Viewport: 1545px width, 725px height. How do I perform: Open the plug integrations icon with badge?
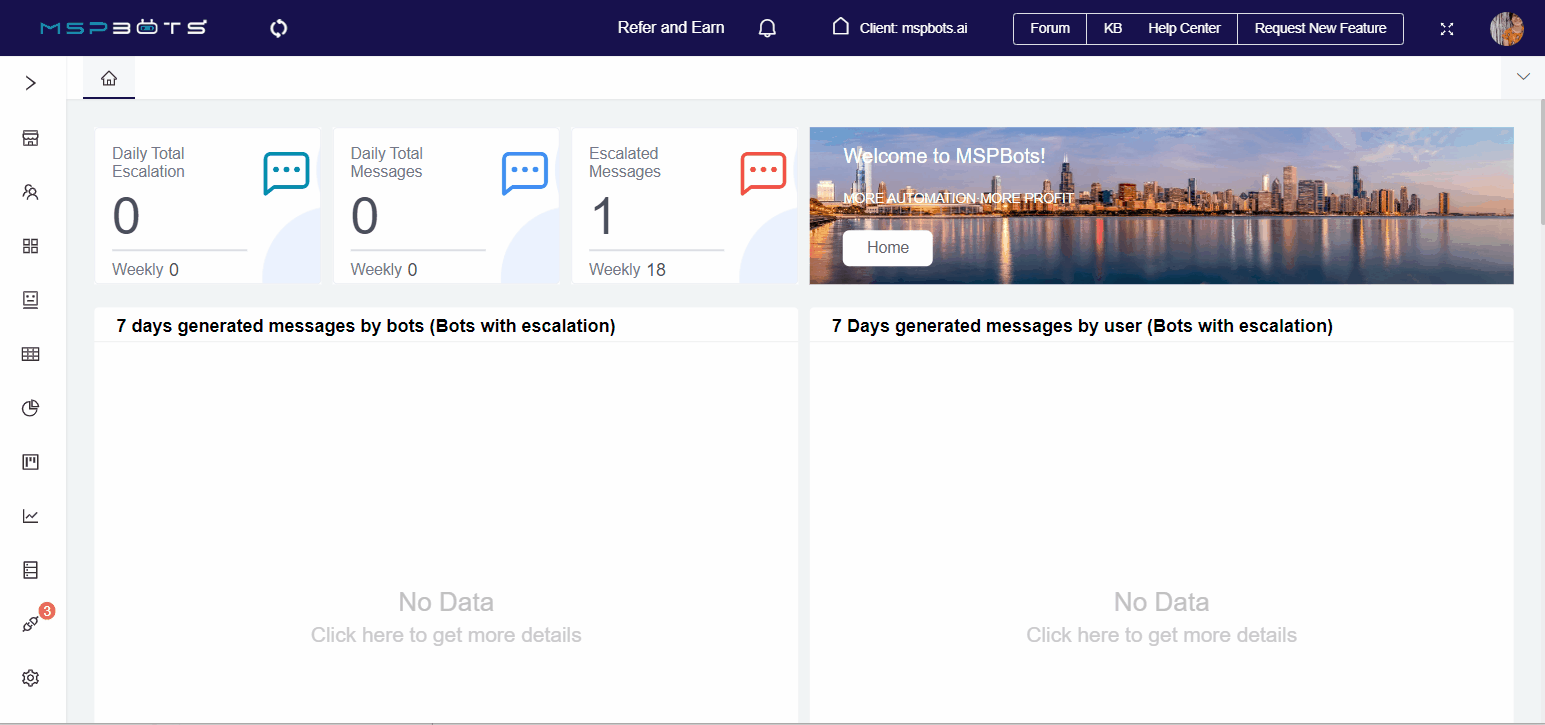tap(31, 624)
